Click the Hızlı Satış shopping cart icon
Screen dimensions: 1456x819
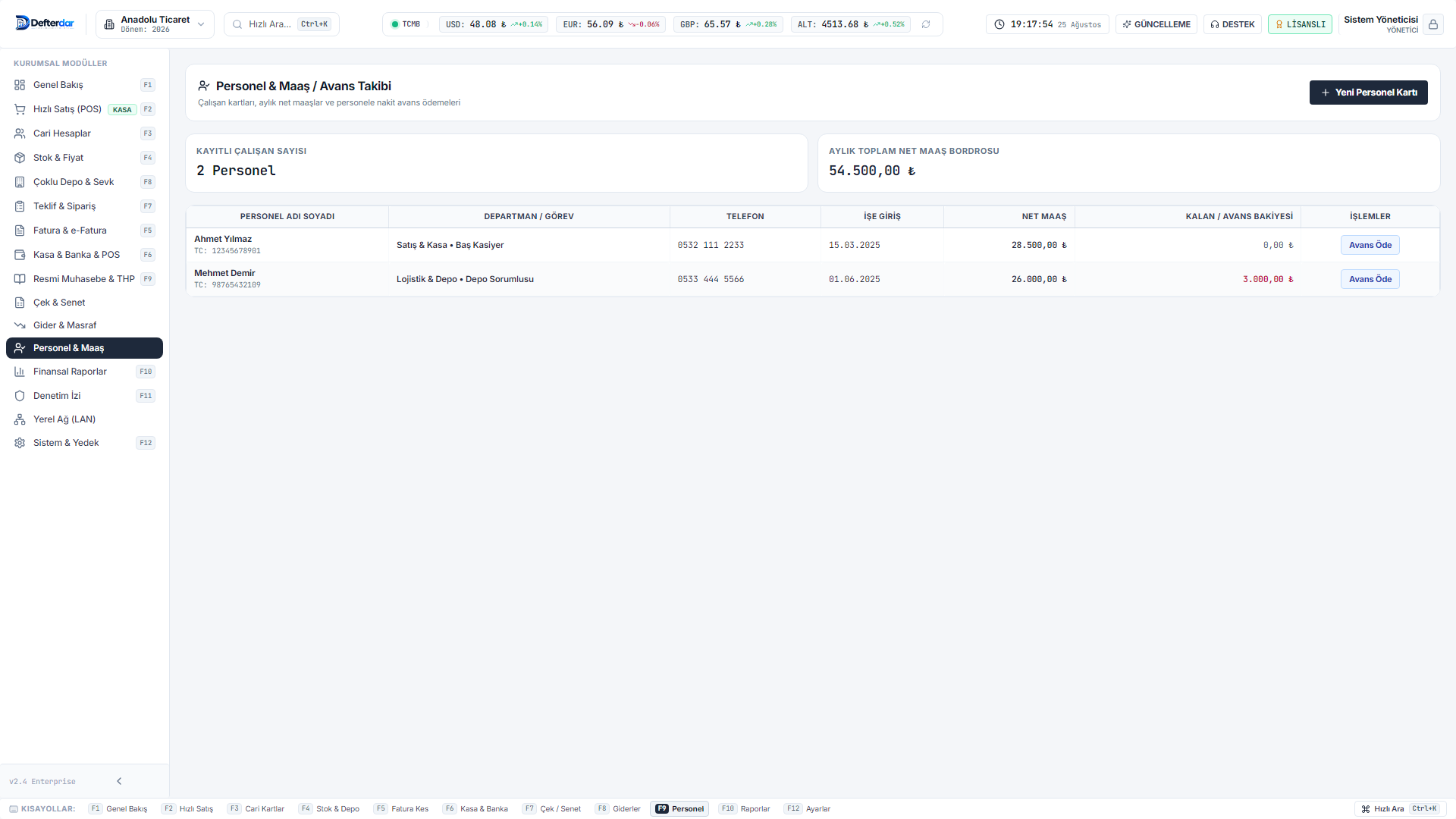20,109
